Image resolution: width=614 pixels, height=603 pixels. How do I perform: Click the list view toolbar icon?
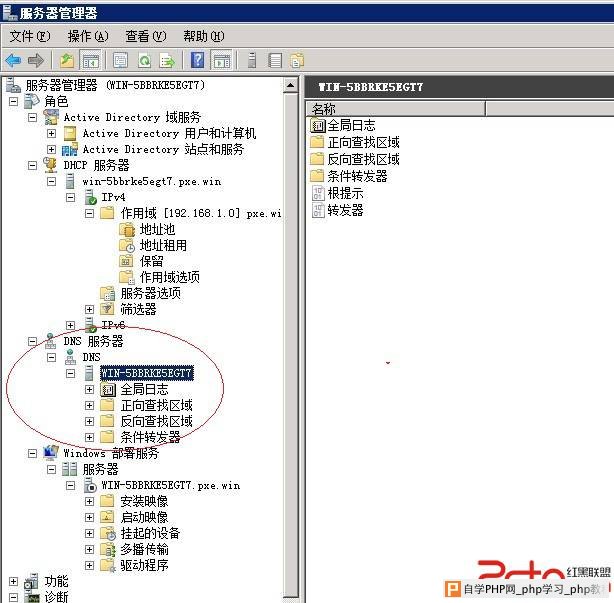click(275, 61)
